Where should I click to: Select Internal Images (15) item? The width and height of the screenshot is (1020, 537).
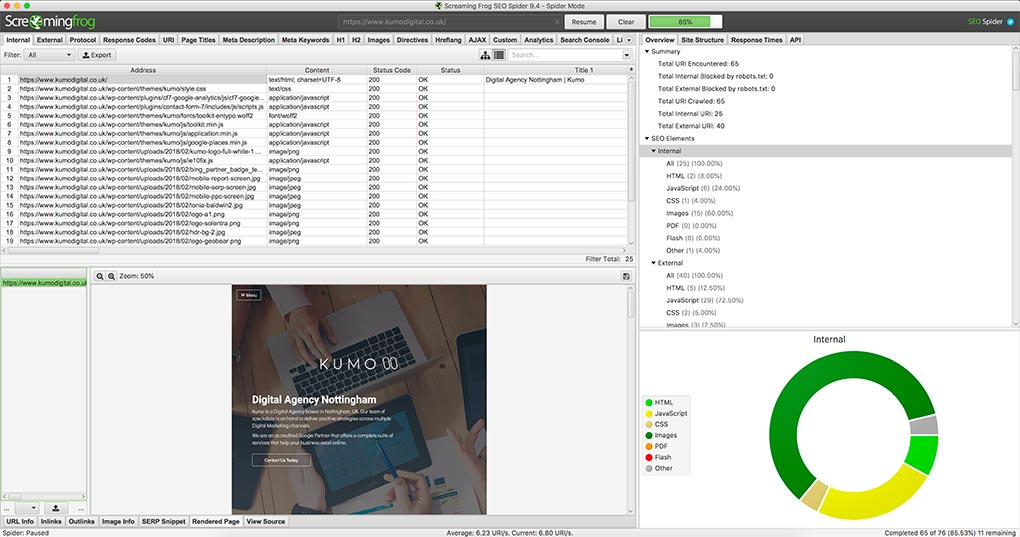click(699, 213)
